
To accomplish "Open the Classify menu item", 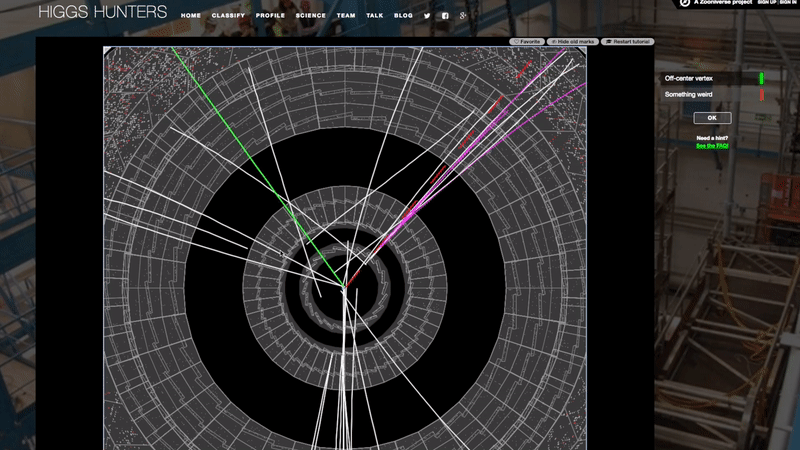I will point(228,16).
